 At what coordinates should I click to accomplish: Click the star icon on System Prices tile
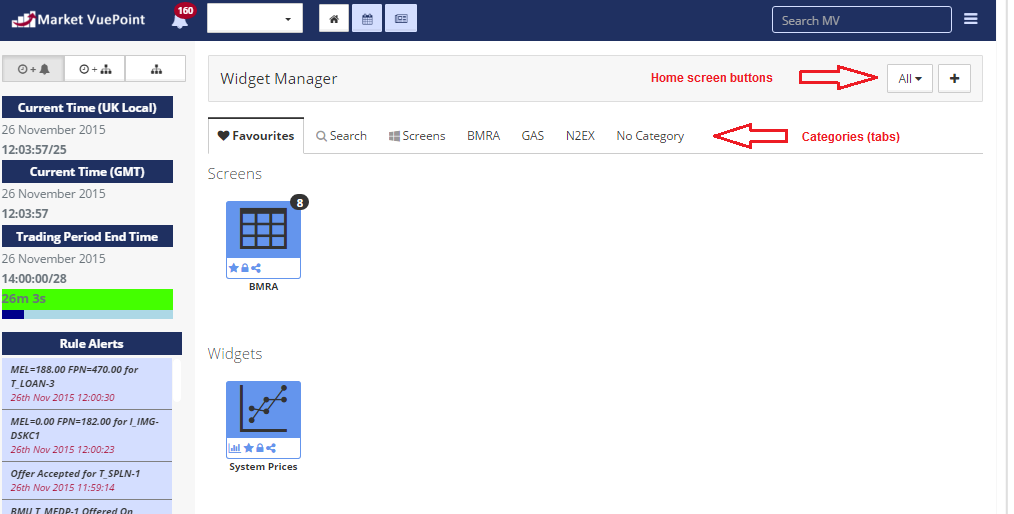(248, 447)
